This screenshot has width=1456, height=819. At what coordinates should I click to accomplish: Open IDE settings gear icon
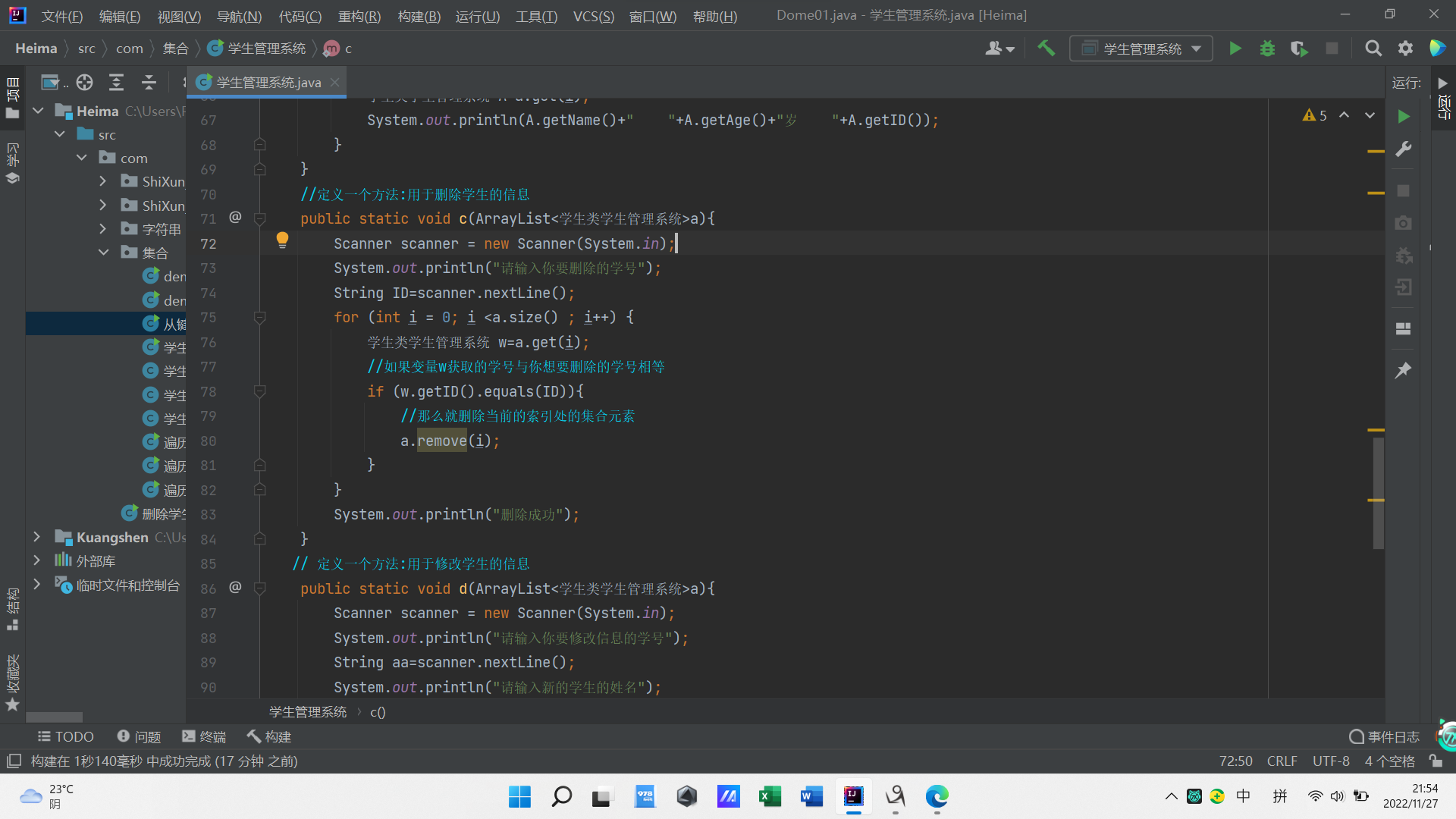click(1405, 49)
